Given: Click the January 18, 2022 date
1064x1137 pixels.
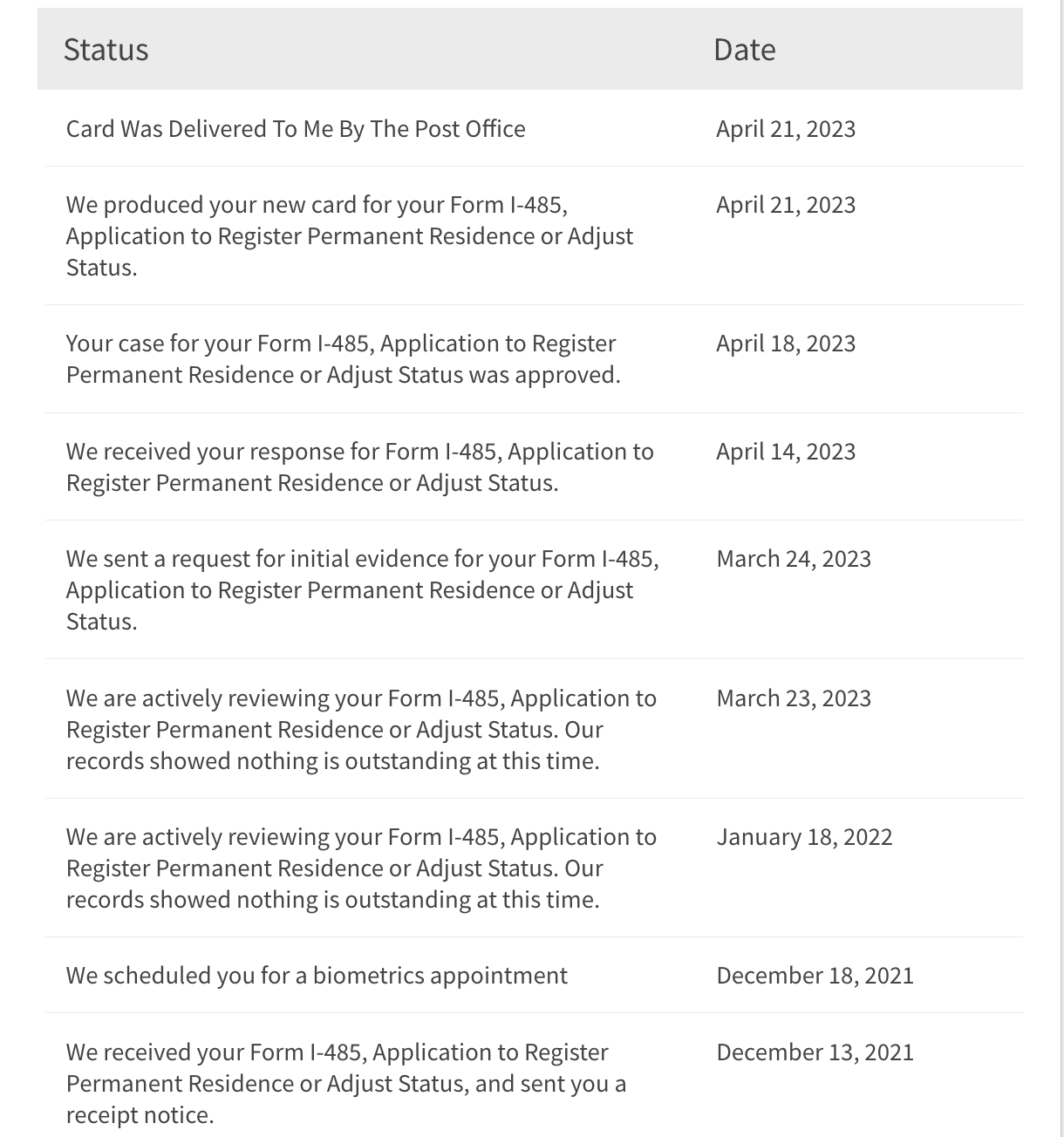Looking at the screenshot, I should pyautogui.click(x=804, y=837).
